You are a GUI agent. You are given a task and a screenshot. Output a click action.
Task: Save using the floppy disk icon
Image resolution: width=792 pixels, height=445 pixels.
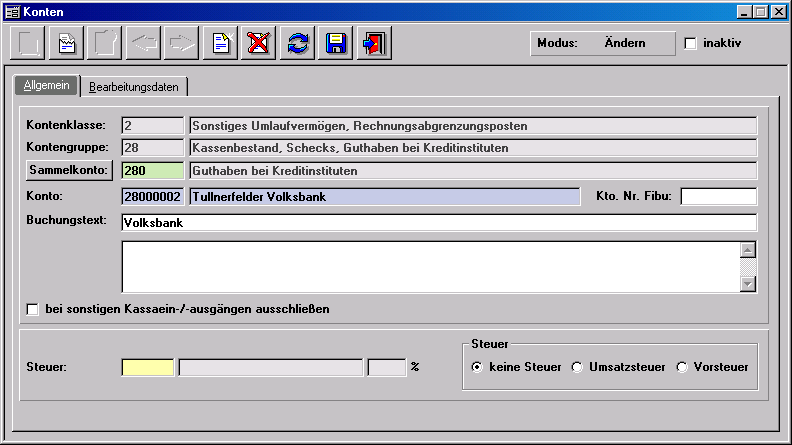tap(336, 43)
